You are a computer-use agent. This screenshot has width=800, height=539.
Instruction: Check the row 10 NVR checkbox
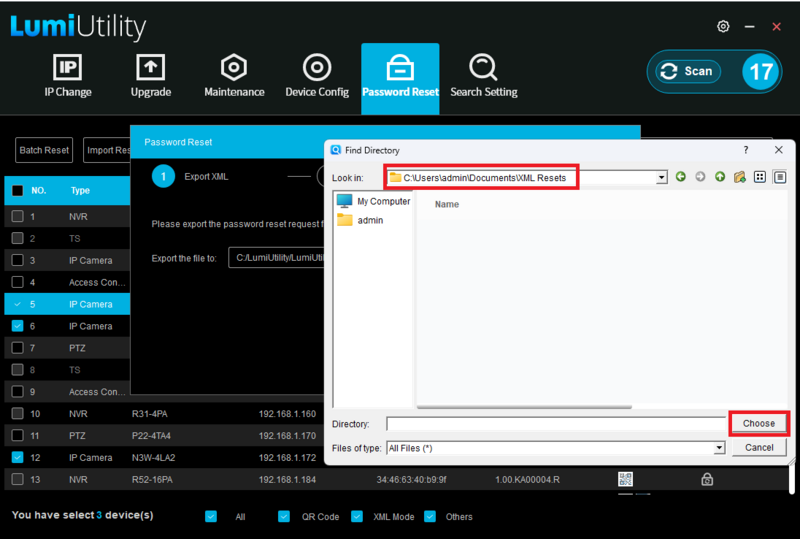17,413
